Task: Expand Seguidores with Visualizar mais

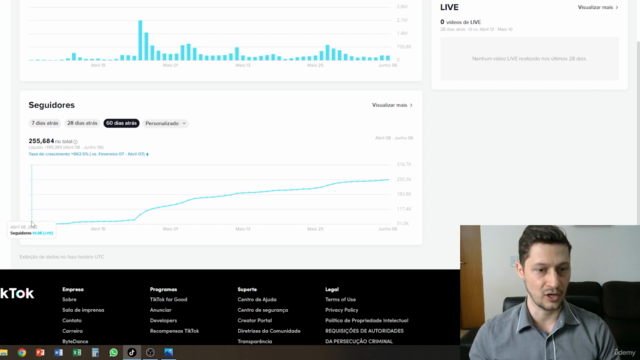Action: pos(392,105)
